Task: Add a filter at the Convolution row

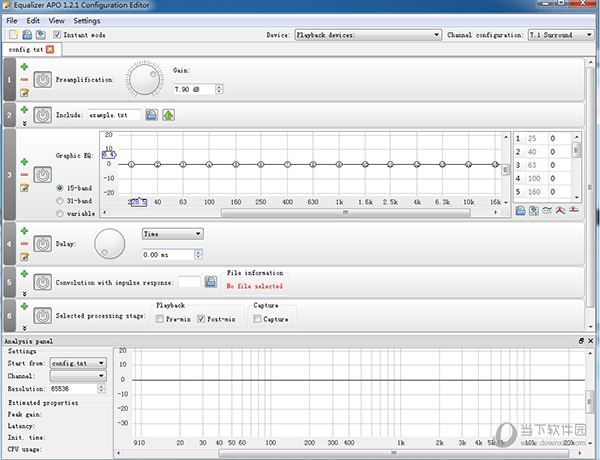Action: (x=24, y=274)
